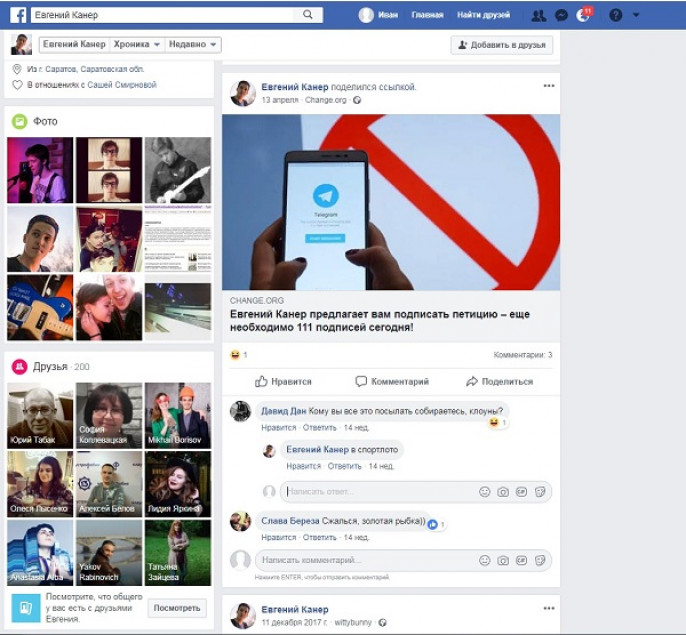Insert emoji icon in reply field

click(x=484, y=492)
